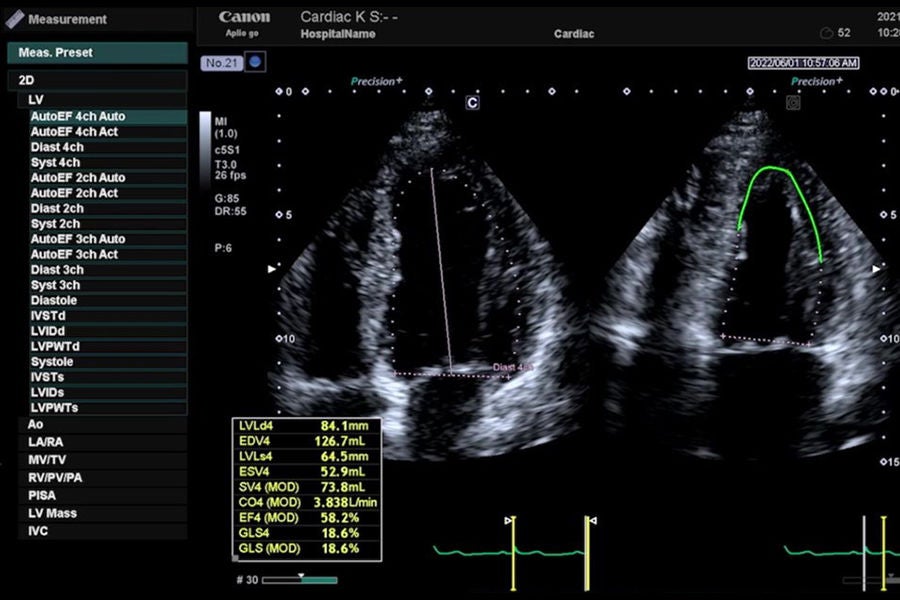This screenshot has height=600, width=900.
Task: Click the first yellow ECG cursor line
Action: tap(514, 554)
